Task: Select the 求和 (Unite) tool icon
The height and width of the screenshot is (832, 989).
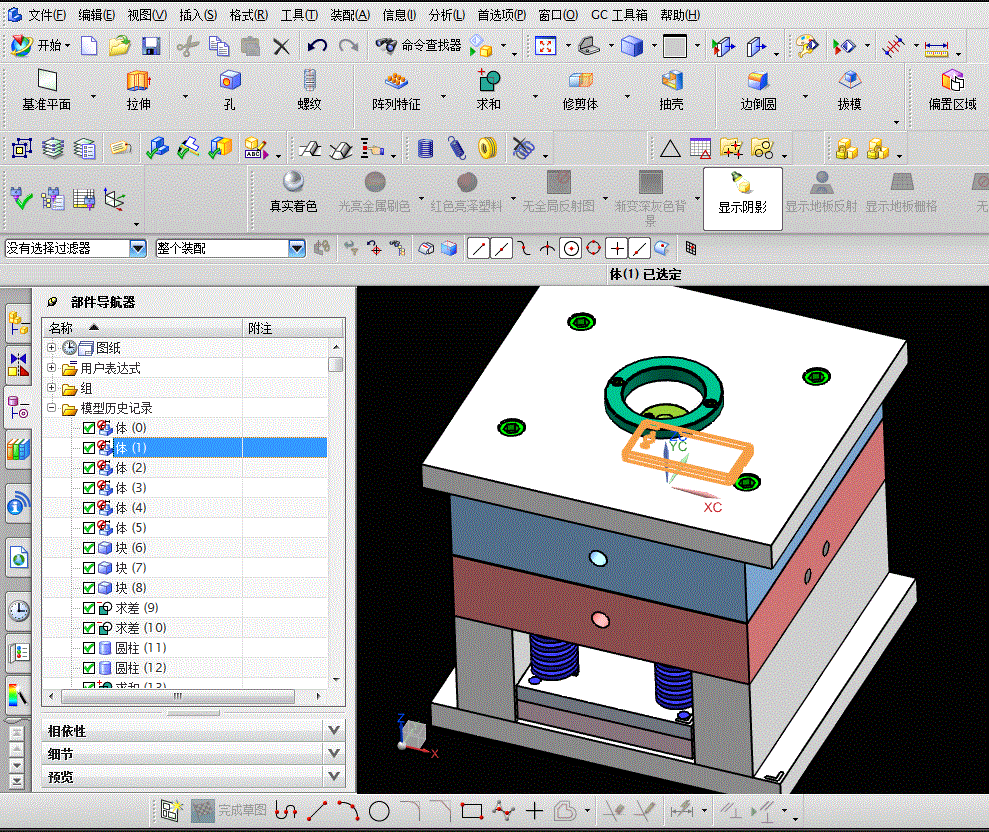Action: pyautogui.click(x=488, y=81)
